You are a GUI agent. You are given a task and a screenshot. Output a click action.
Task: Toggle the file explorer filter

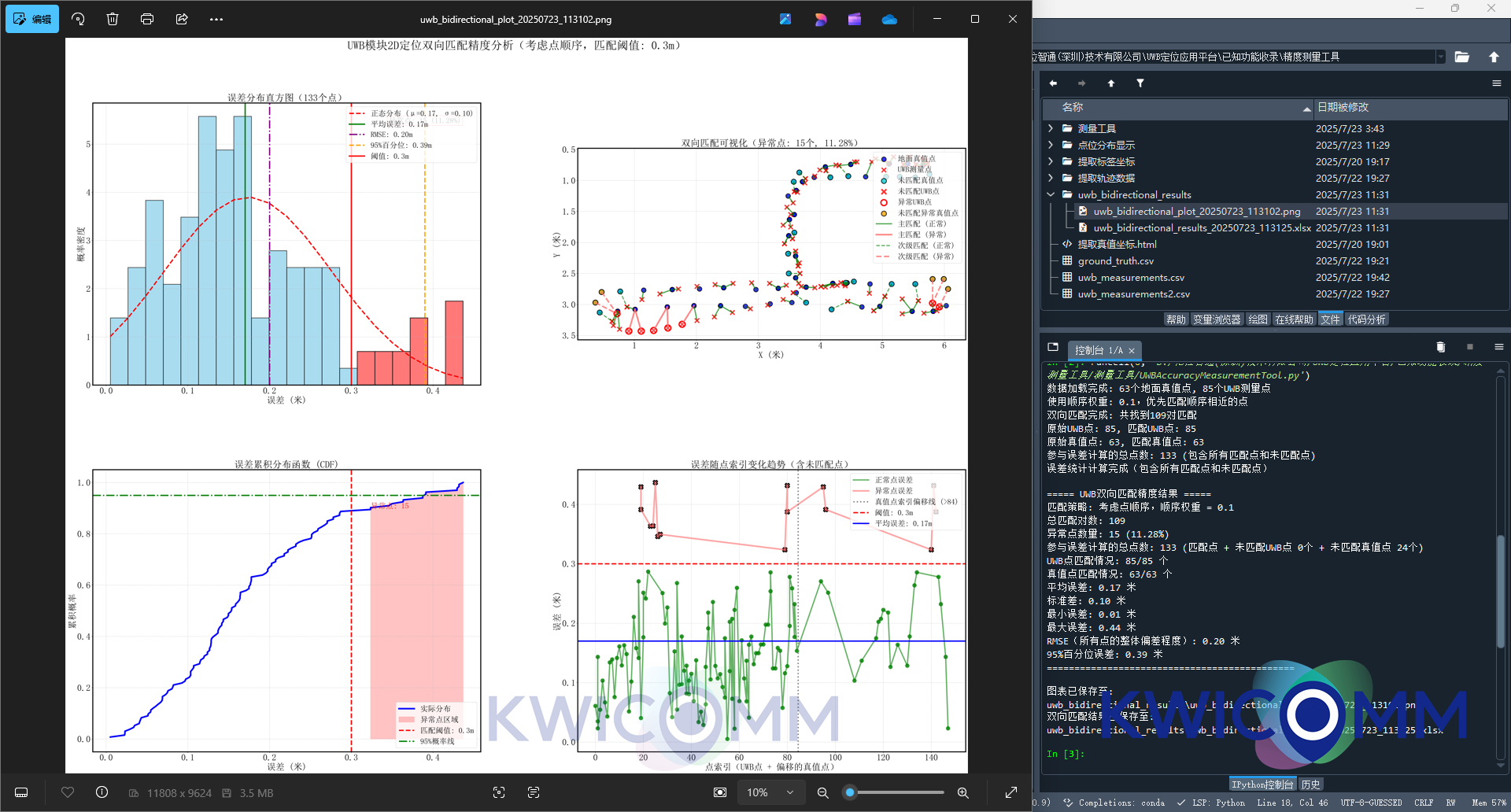[x=1140, y=83]
